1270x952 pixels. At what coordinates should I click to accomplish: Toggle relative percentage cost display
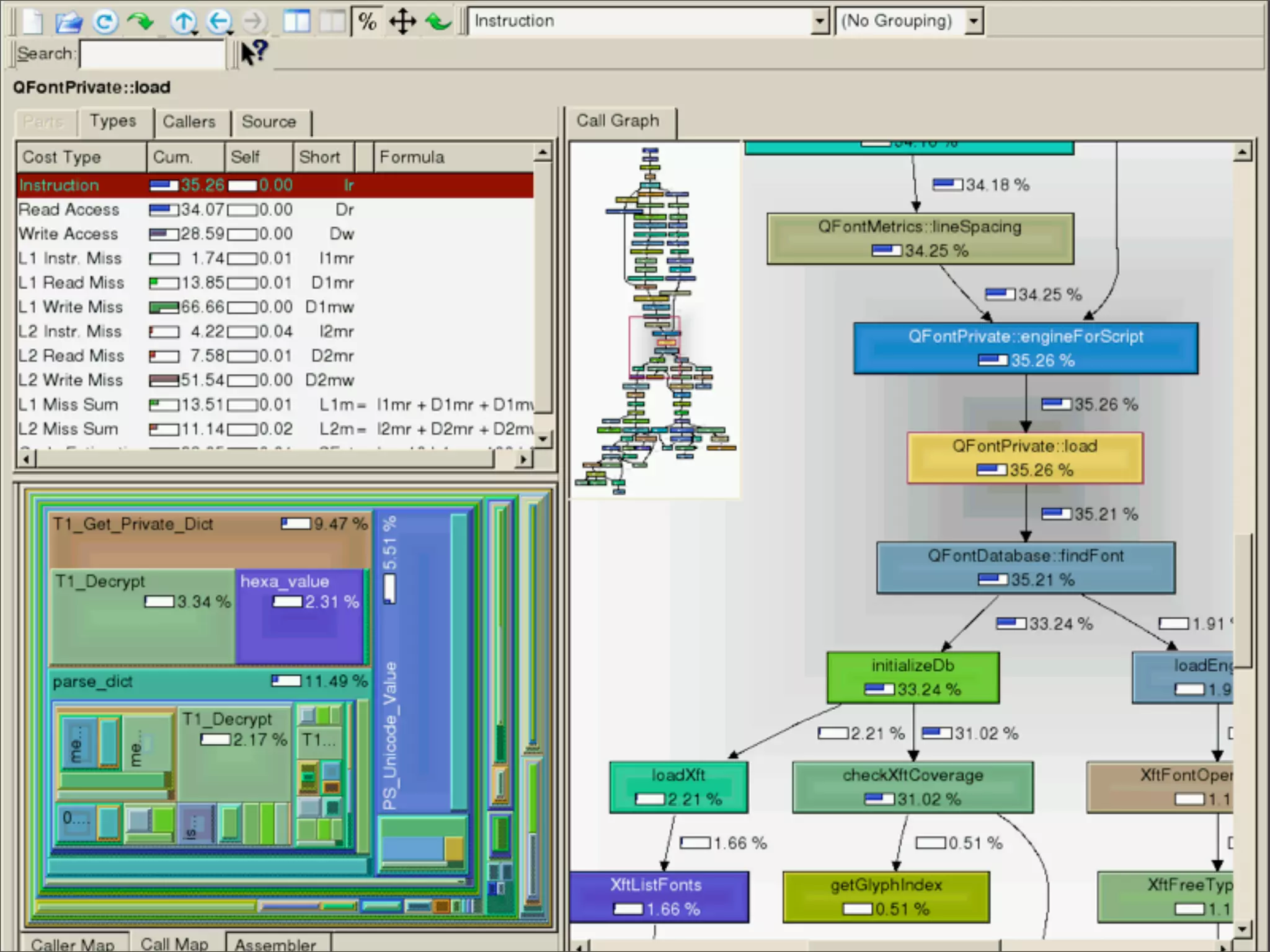point(367,22)
